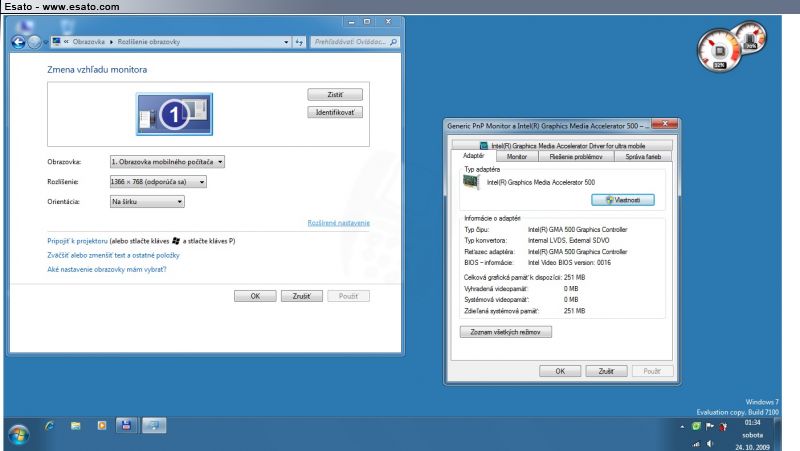This screenshot has height=451, width=800.
Task: Expand the address bar history dropdown
Action: pos(286,42)
